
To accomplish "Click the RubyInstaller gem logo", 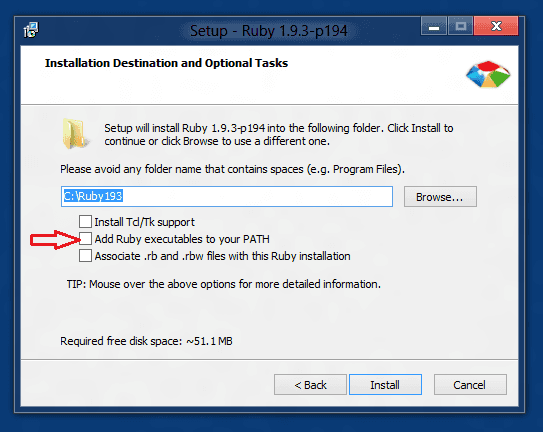I will coord(488,74).
